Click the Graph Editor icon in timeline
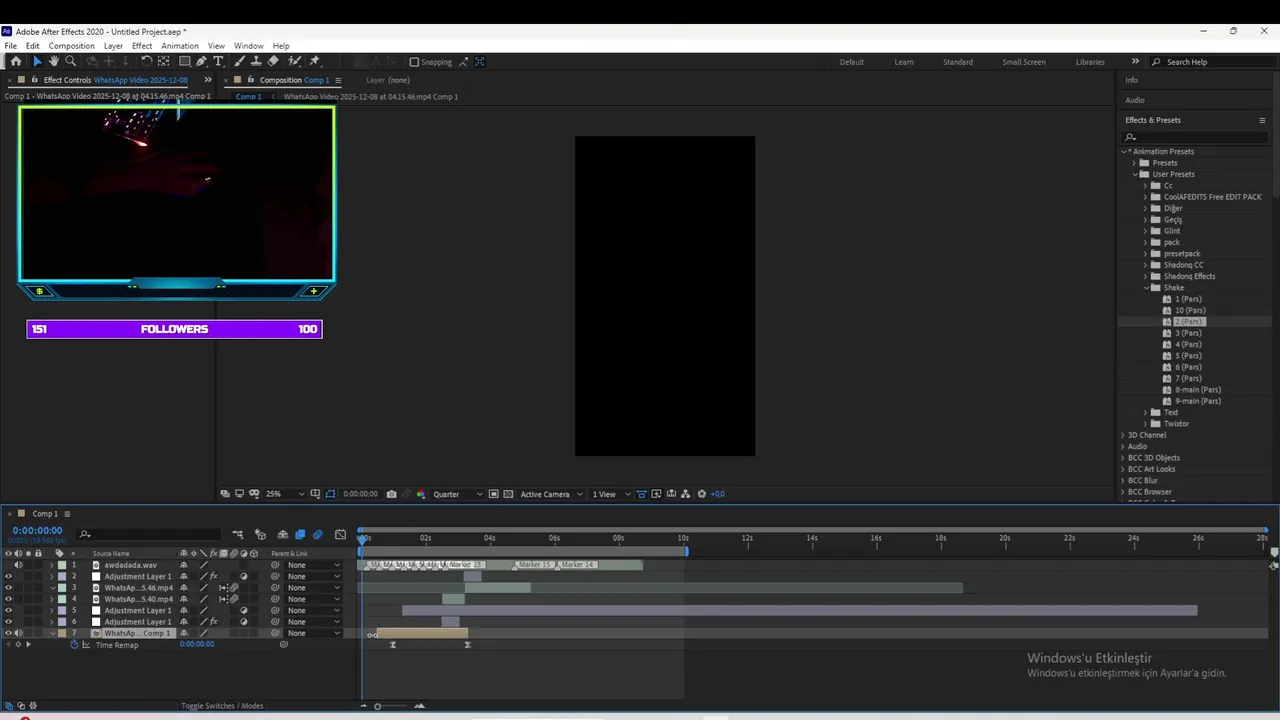 coord(340,535)
